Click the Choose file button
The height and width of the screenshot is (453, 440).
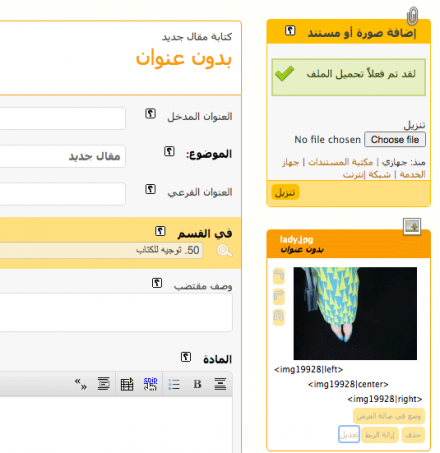pyautogui.click(x=395, y=139)
